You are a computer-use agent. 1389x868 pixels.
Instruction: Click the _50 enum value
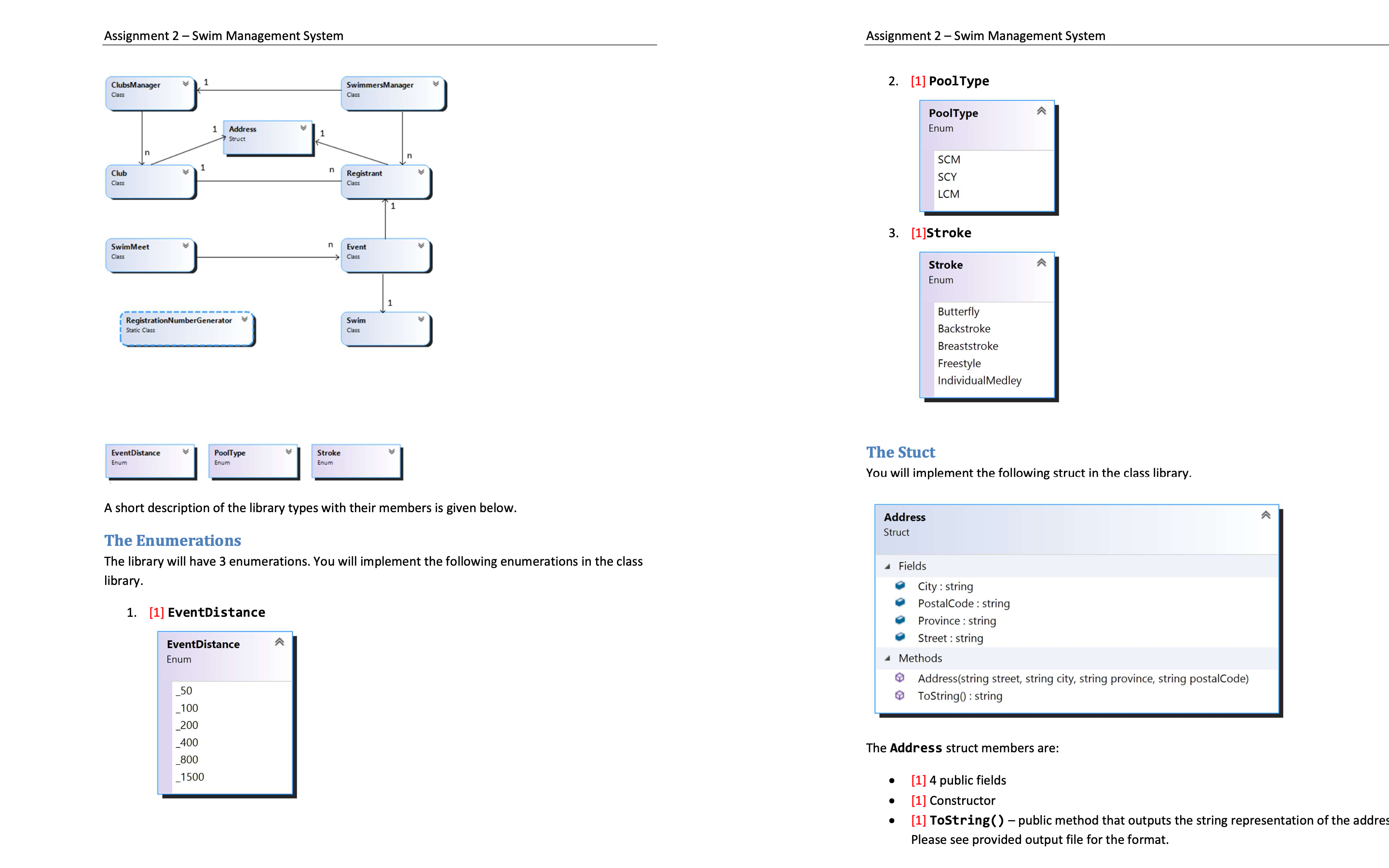click(184, 691)
